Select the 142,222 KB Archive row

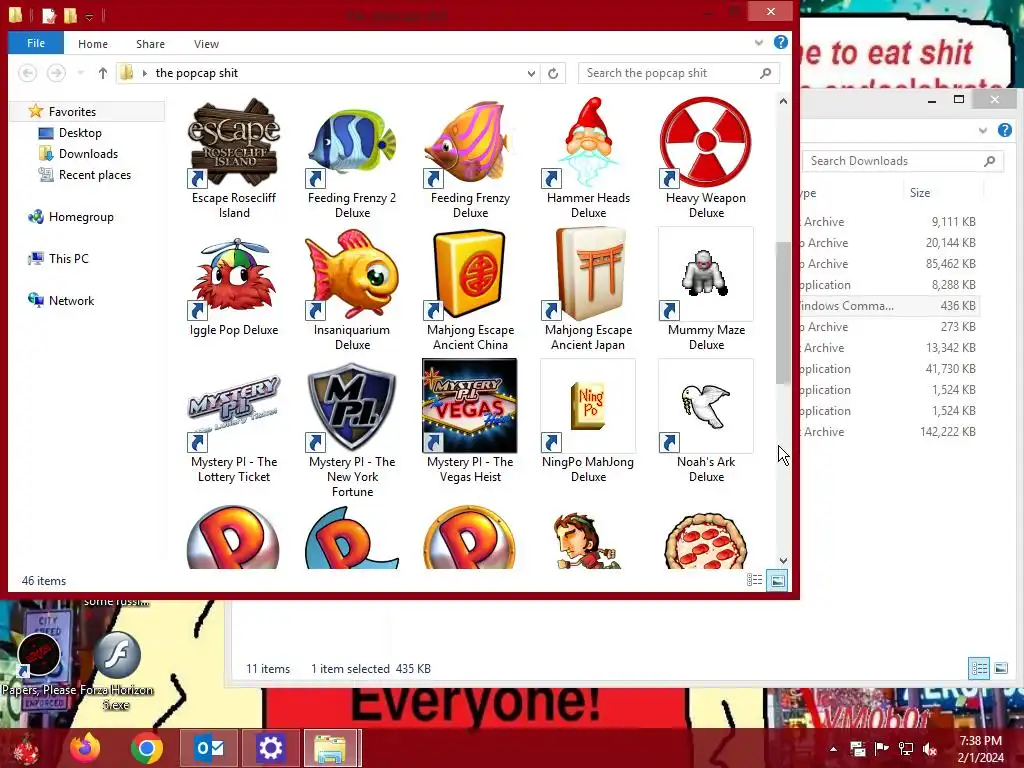pyautogui.click(x=889, y=432)
